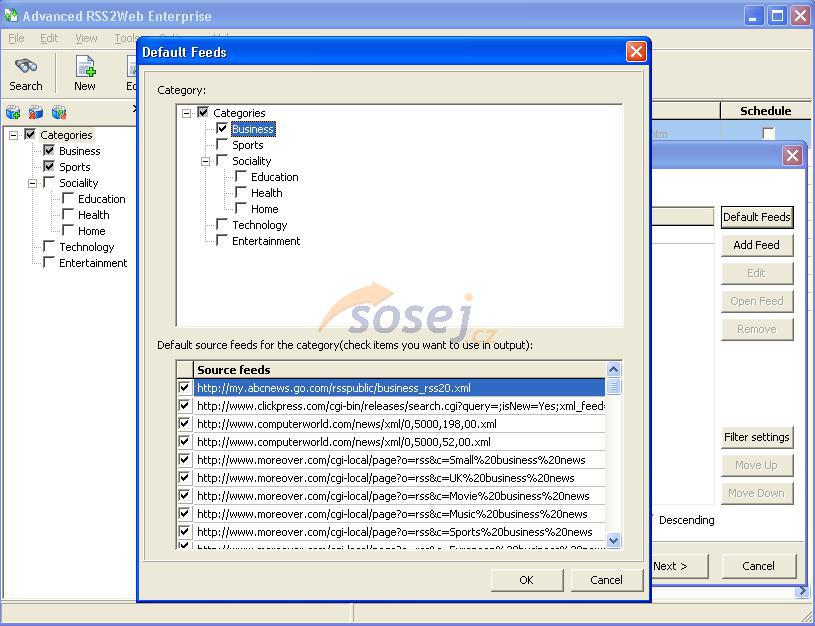
Task: Open the File menu
Action: [x=16, y=38]
